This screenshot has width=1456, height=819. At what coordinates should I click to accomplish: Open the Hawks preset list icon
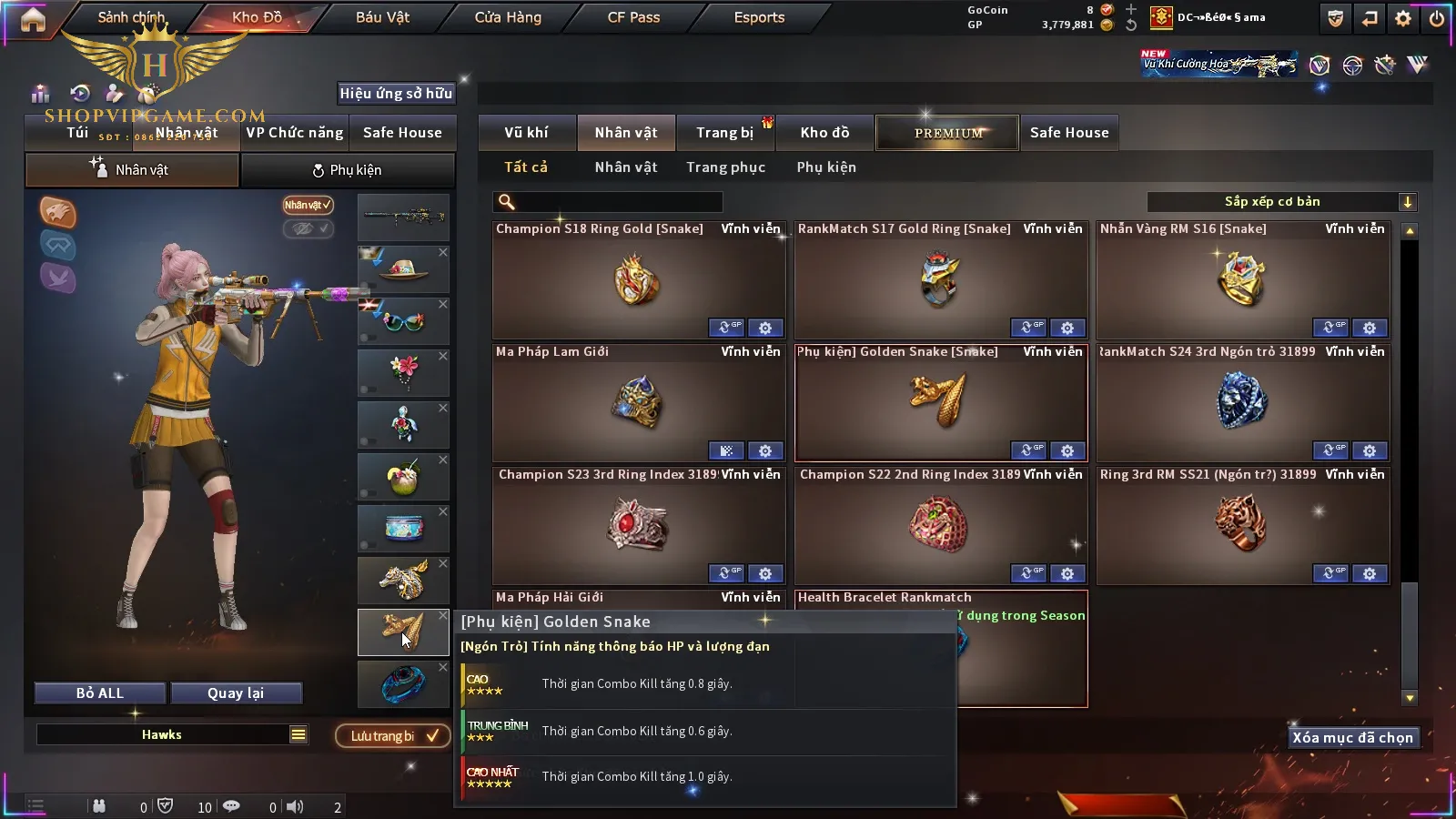pyautogui.click(x=298, y=734)
